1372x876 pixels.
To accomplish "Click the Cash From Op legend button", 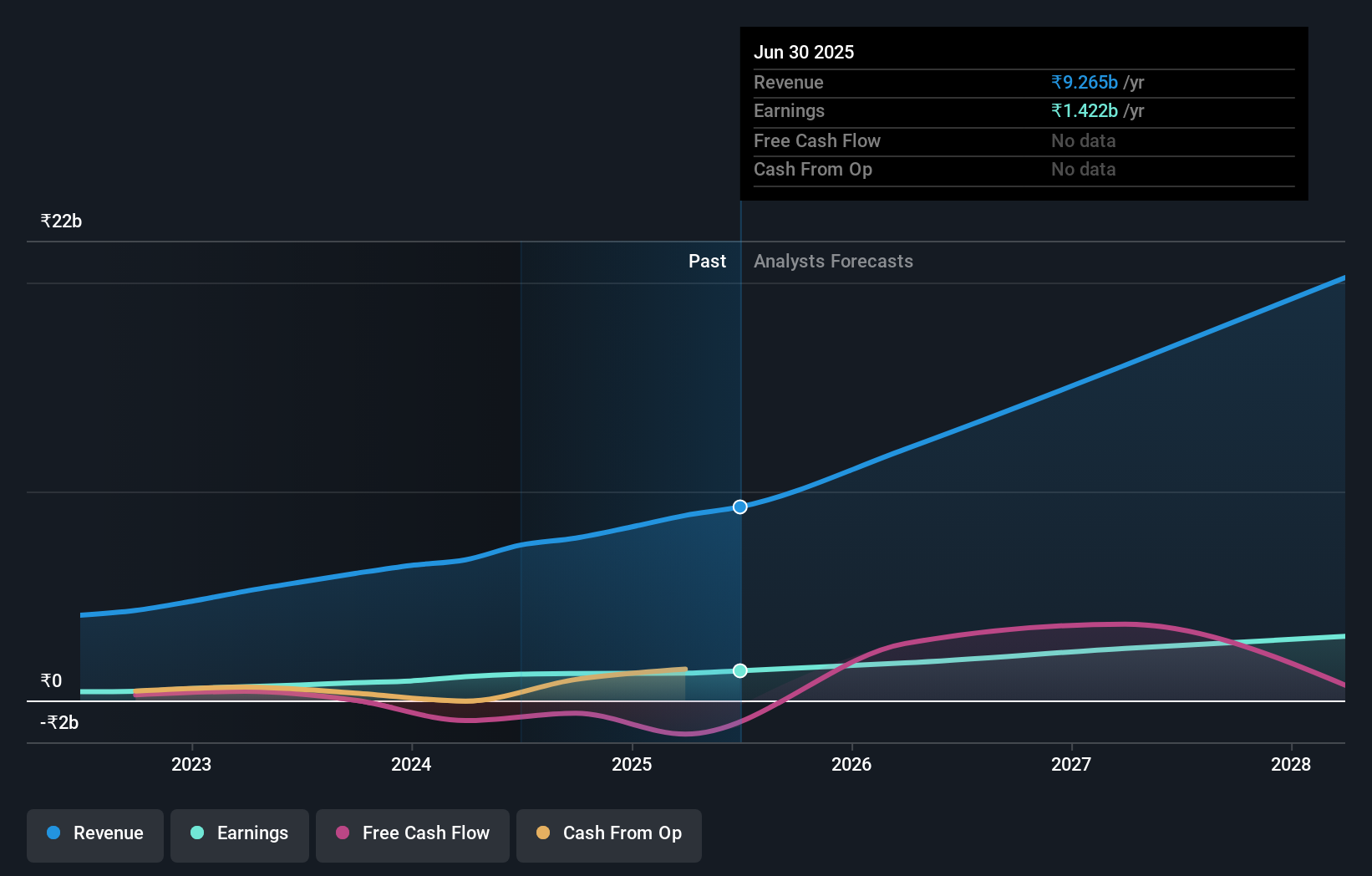I will [608, 835].
